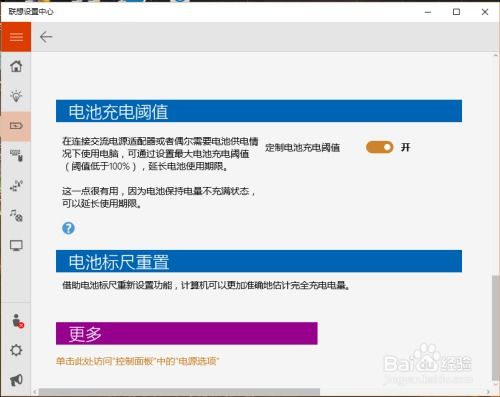Click the user icon with red badge
Viewport: 500px width, 397px height.
point(17,321)
